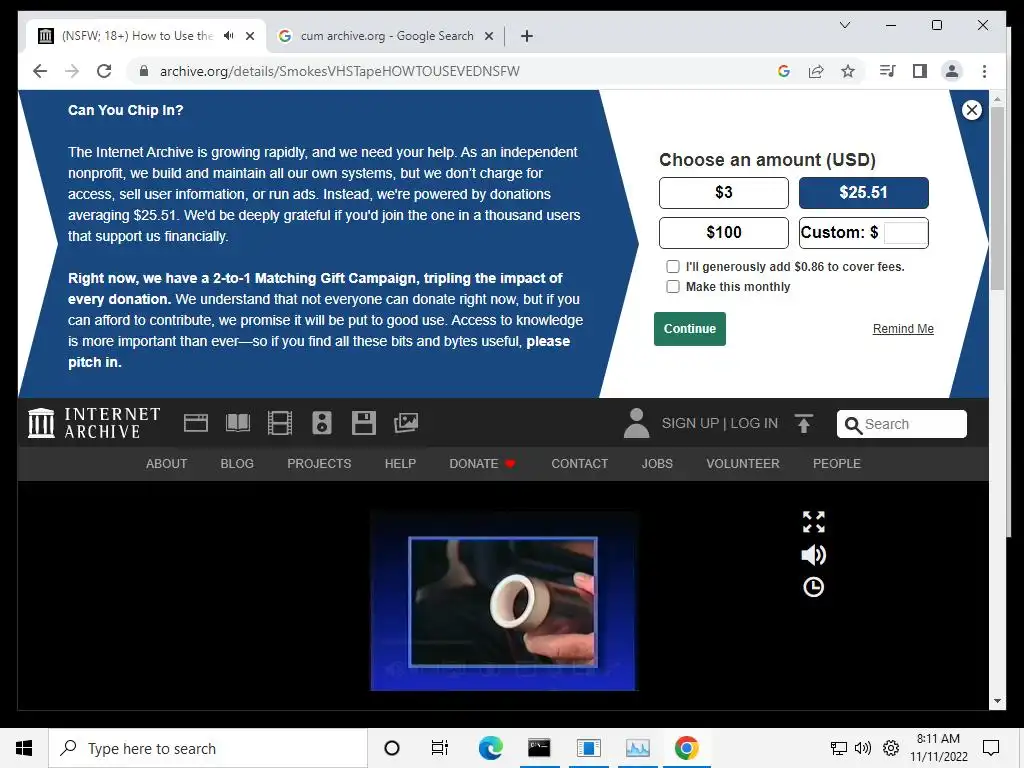The width and height of the screenshot is (1024, 768).
Task: Click the system tray volume icon
Action: coord(863,748)
